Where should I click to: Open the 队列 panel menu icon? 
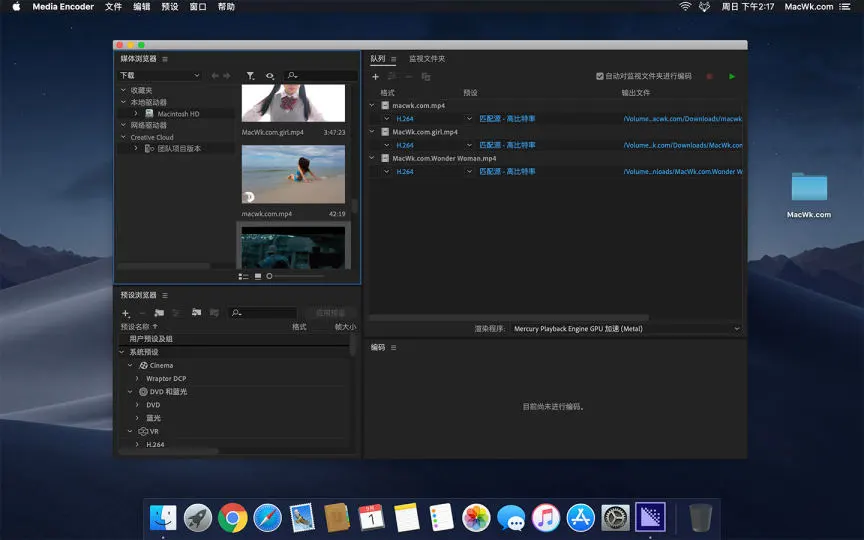point(393,59)
